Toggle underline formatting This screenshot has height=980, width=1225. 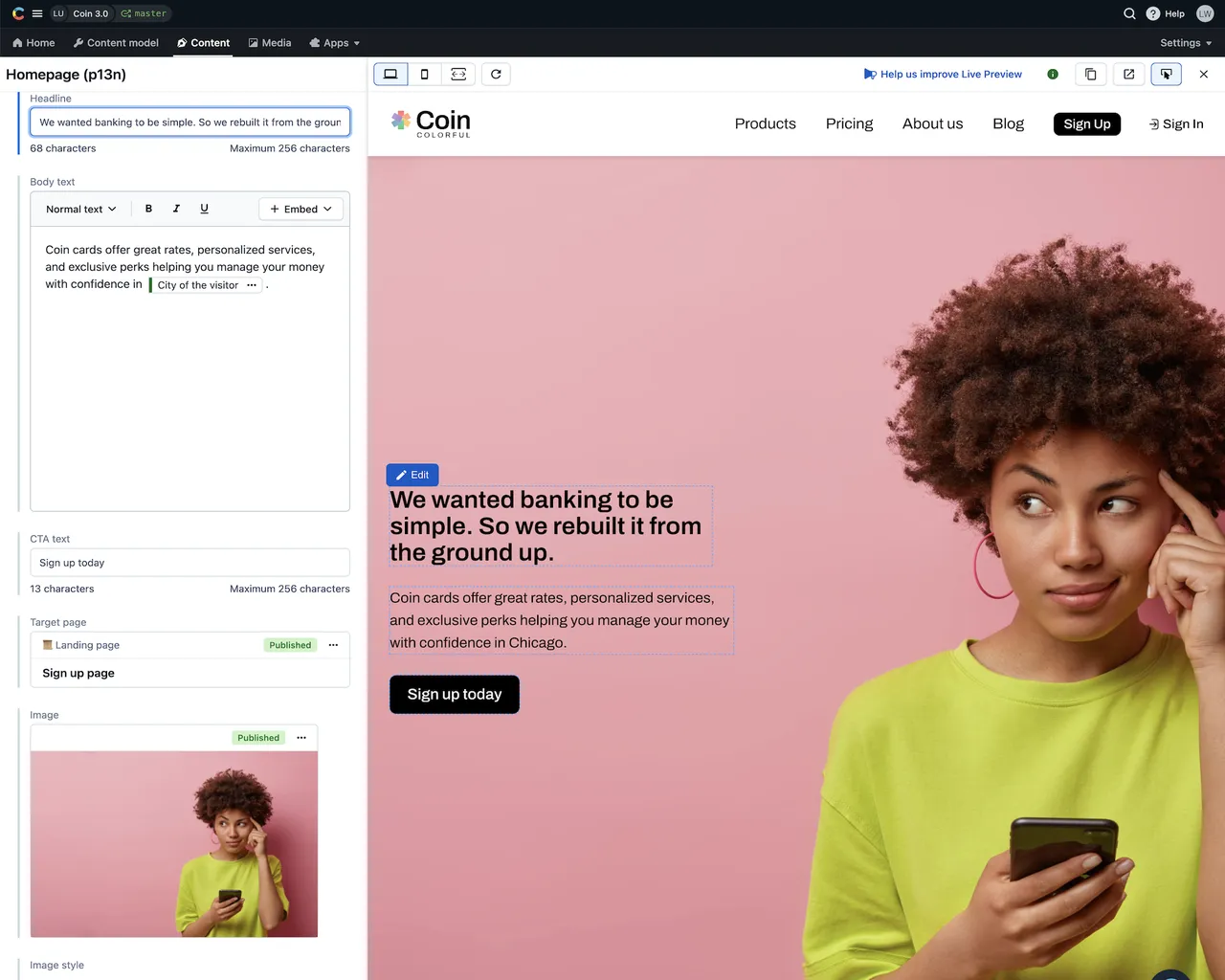[204, 209]
